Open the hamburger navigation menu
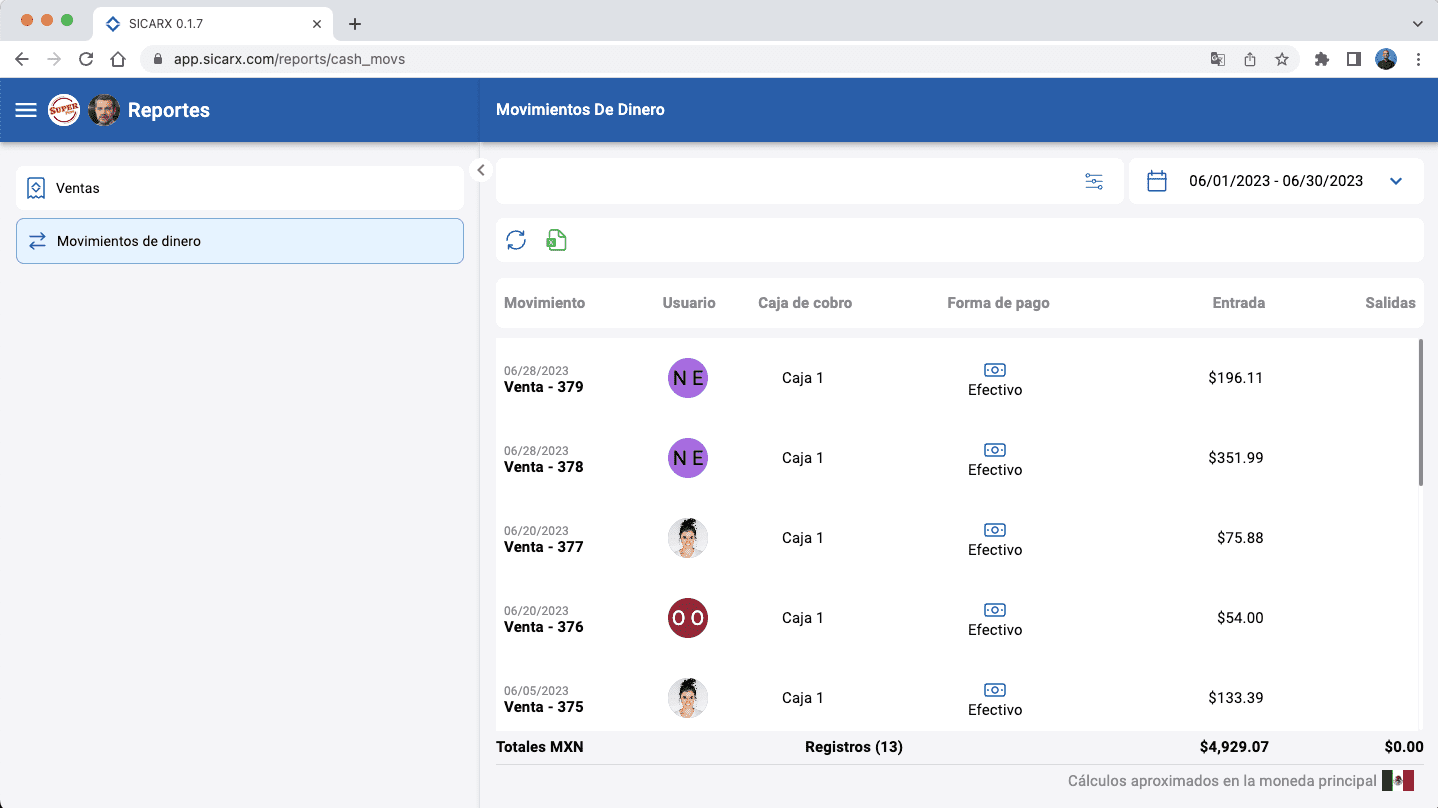 tap(26, 110)
